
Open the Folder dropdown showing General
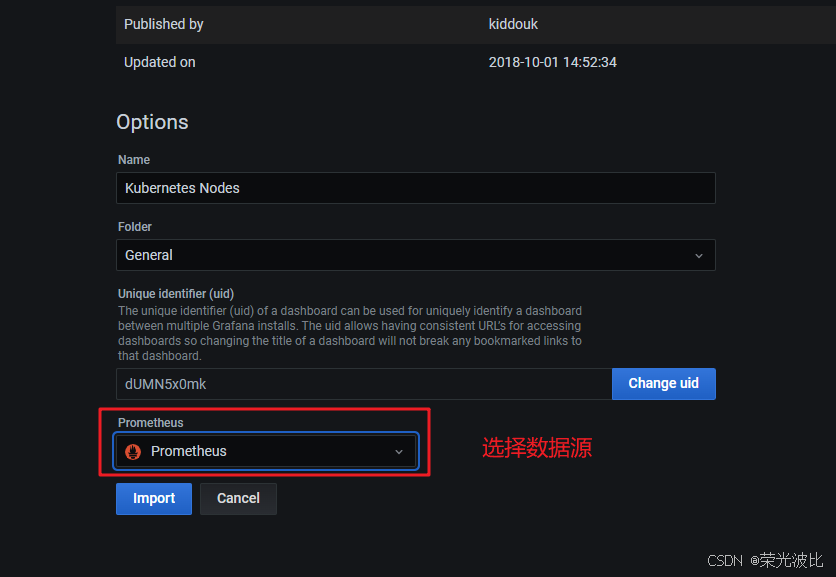416,255
